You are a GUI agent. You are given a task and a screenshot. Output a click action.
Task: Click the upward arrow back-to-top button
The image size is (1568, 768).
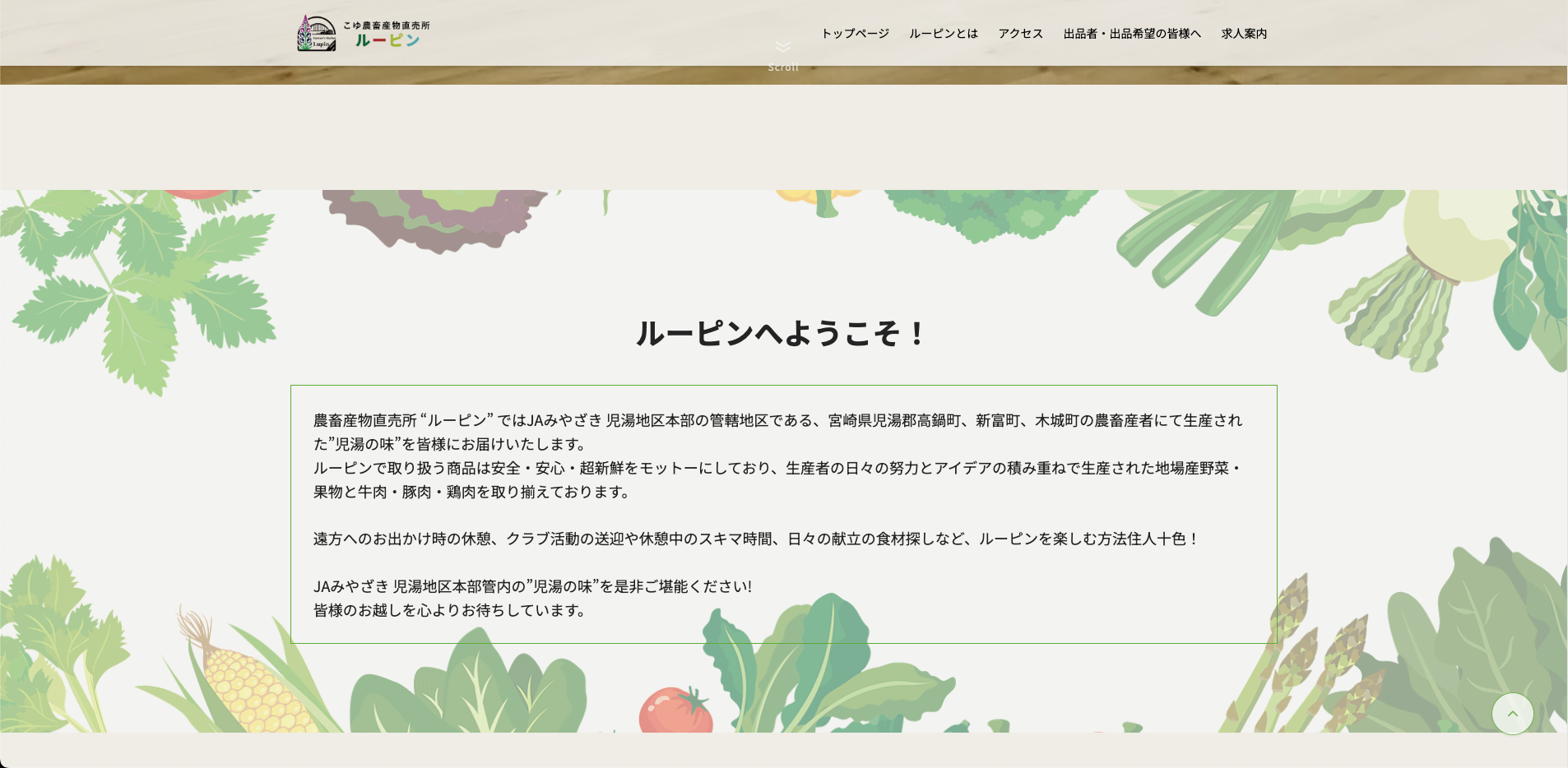pyautogui.click(x=1512, y=714)
